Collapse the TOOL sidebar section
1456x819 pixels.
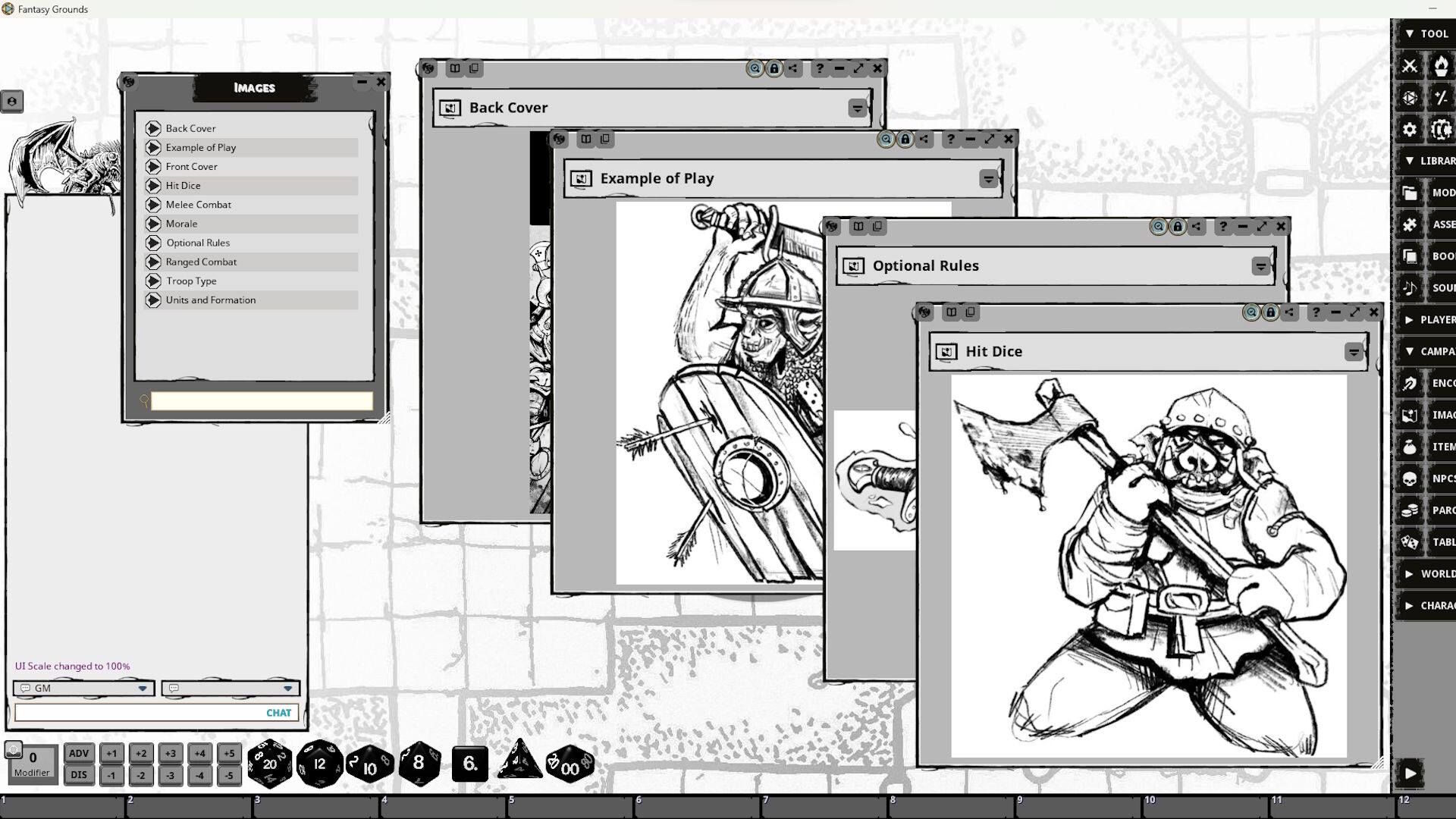tap(1410, 33)
